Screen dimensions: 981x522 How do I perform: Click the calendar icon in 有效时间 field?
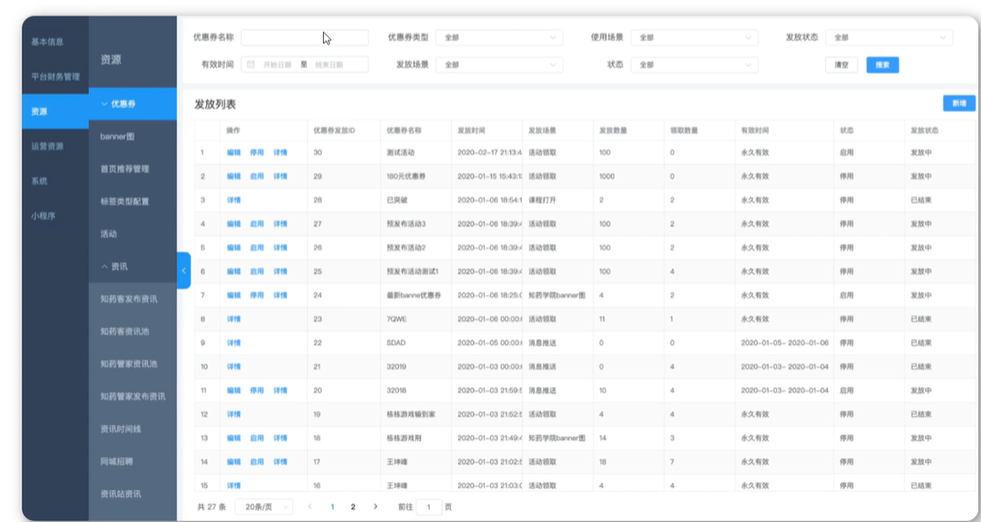[251, 64]
